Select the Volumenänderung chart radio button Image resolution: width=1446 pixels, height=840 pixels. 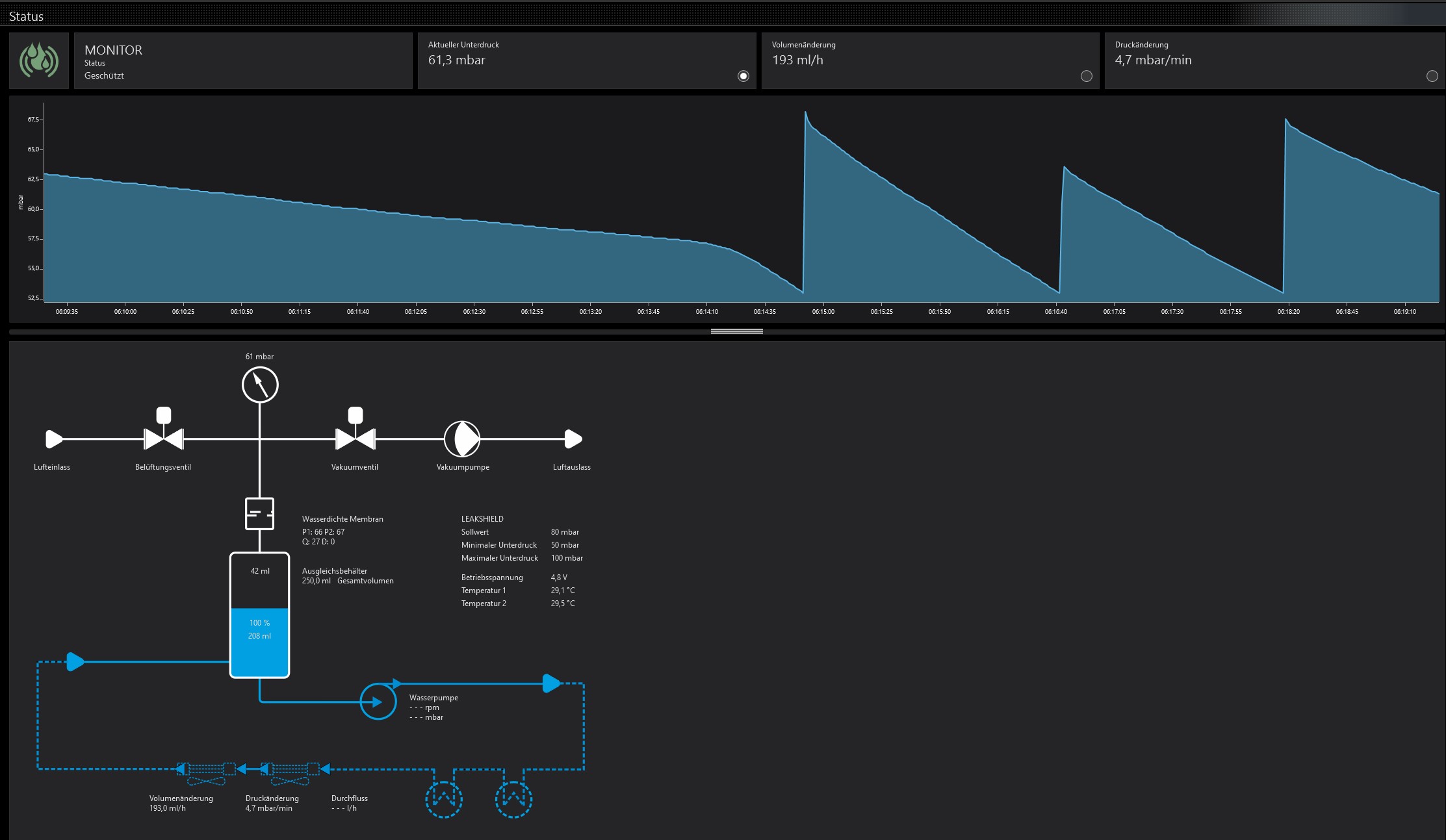click(x=1086, y=76)
